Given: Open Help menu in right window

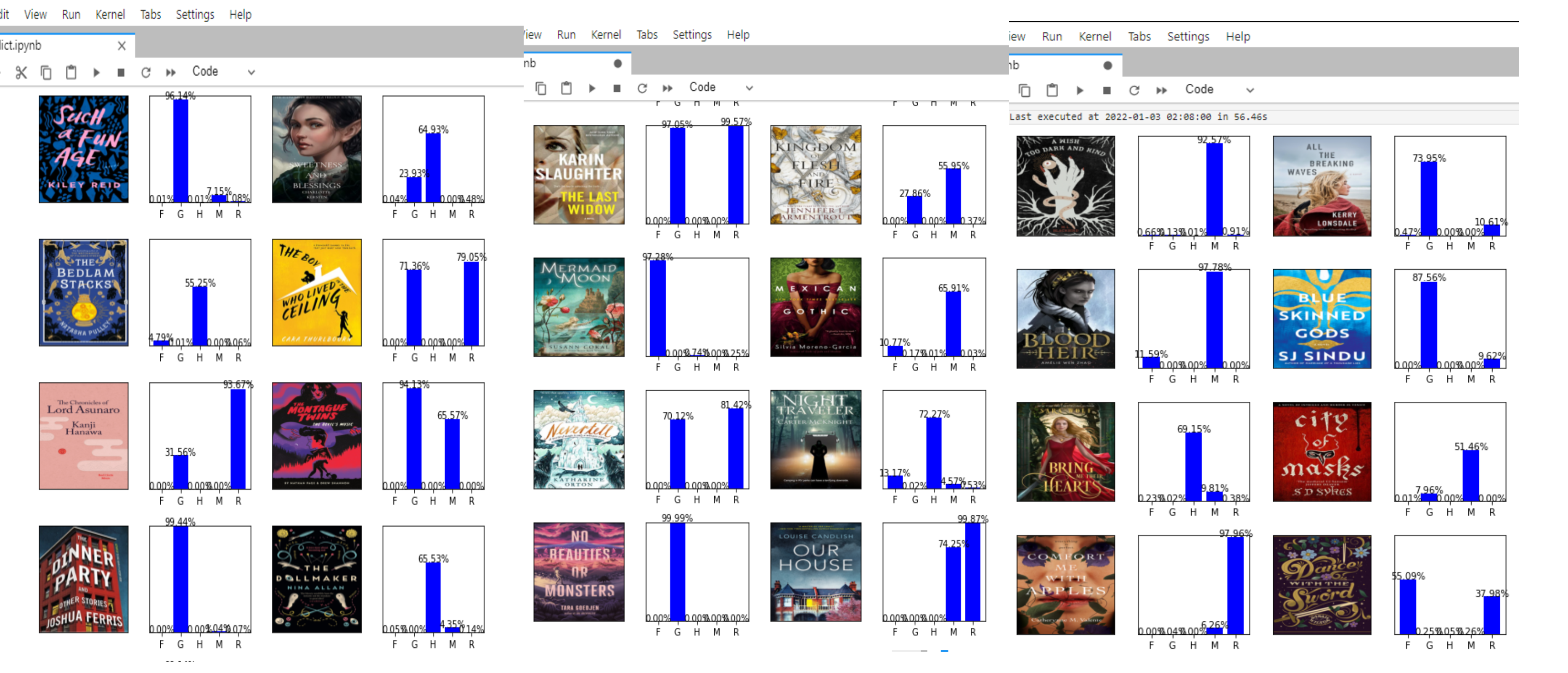Looking at the screenshot, I should 1238,37.
